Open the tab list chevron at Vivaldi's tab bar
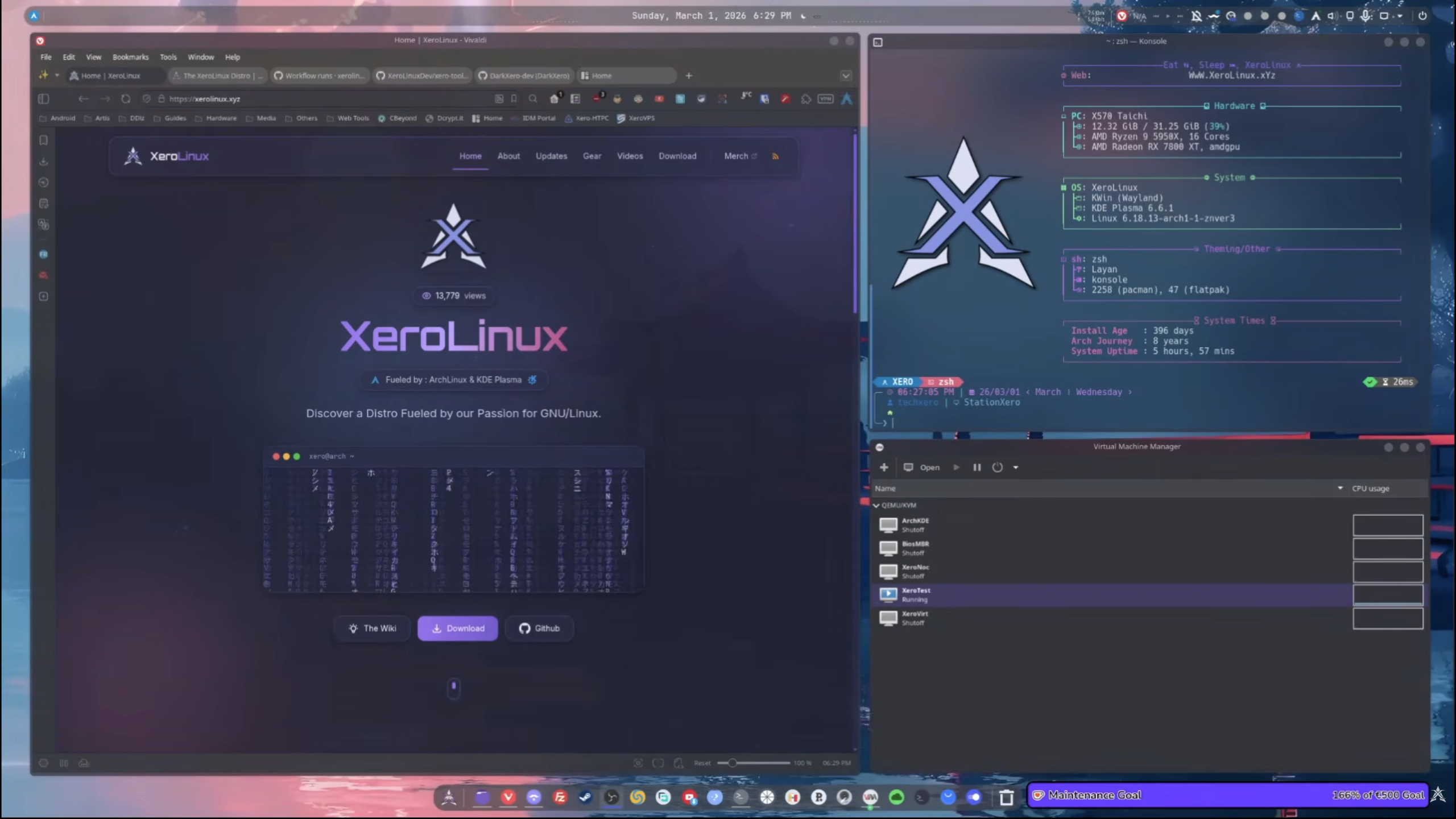 845,75
